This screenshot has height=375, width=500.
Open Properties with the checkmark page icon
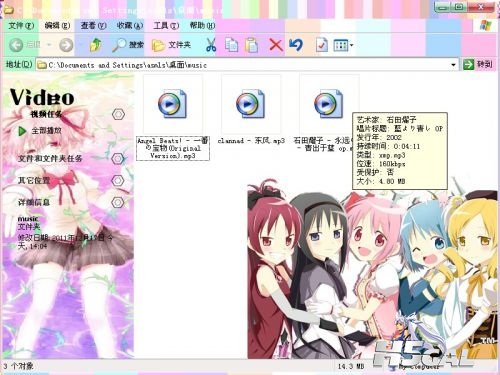click(321, 45)
